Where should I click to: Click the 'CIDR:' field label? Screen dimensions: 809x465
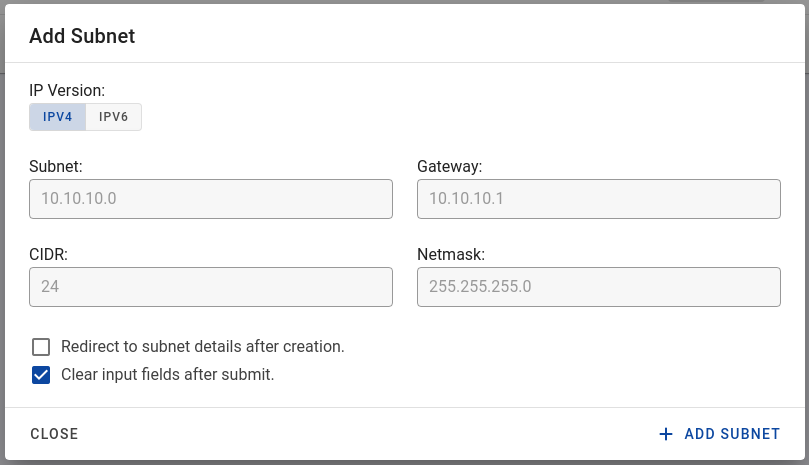48,254
